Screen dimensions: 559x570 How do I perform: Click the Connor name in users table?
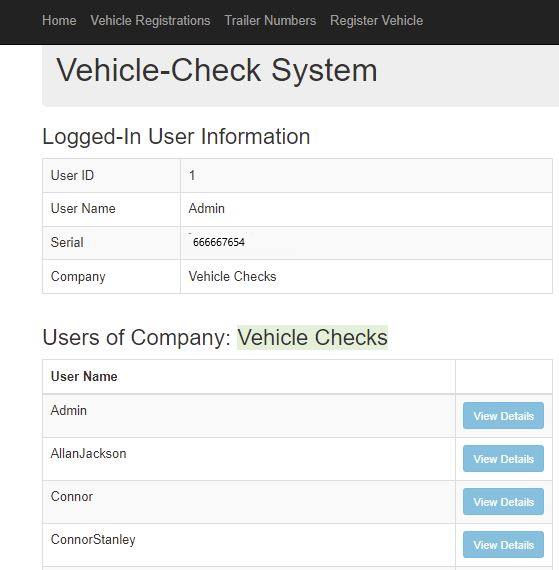[72, 497]
